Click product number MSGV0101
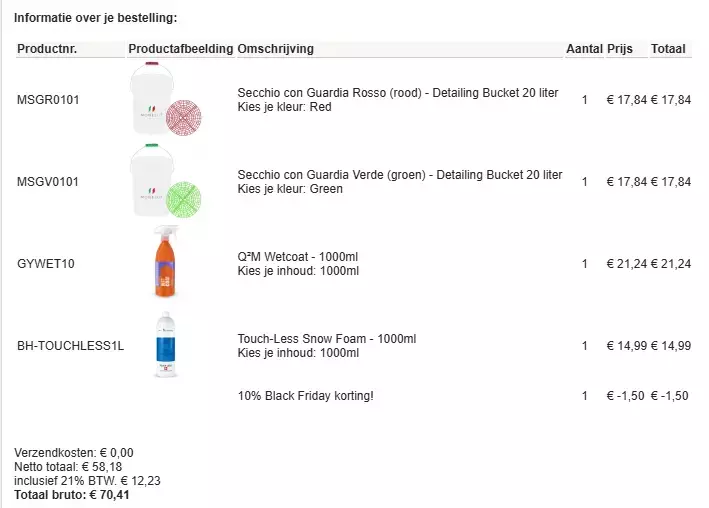The width and height of the screenshot is (709, 508). [x=48, y=182]
